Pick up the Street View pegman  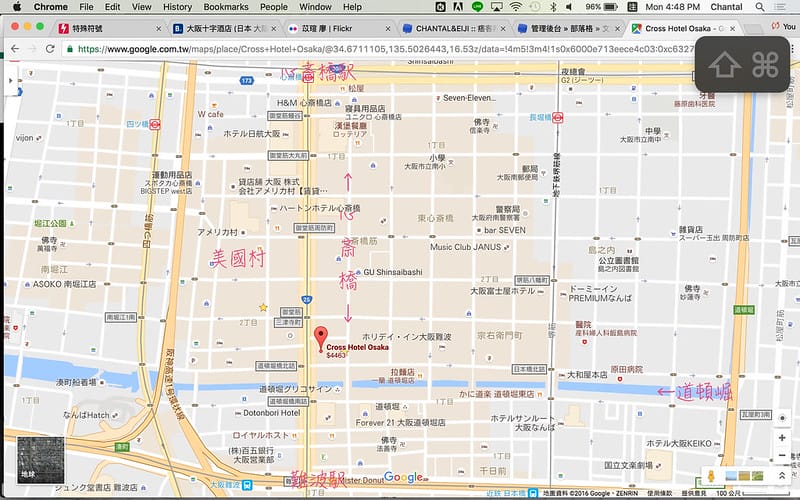[x=711, y=476]
